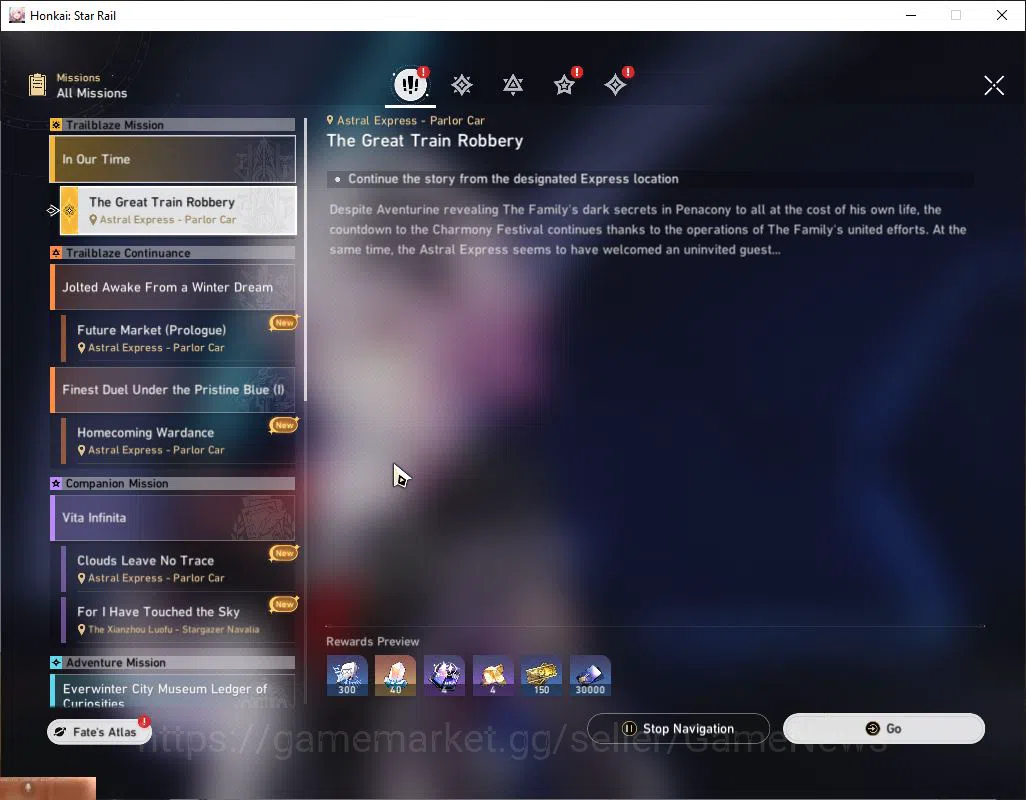View the 30000 credits reward
The height and width of the screenshot is (800, 1026).
590,676
